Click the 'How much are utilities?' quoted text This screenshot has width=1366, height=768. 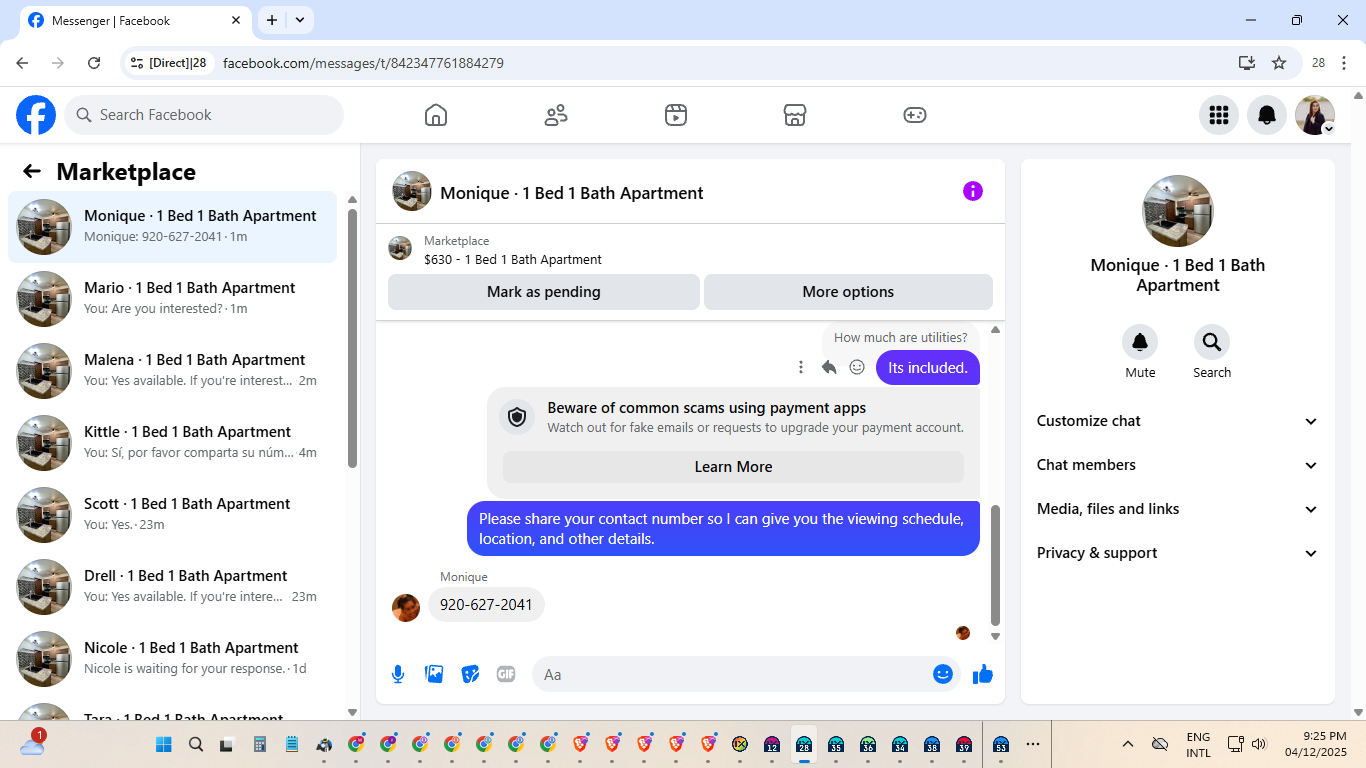click(x=901, y=337)
